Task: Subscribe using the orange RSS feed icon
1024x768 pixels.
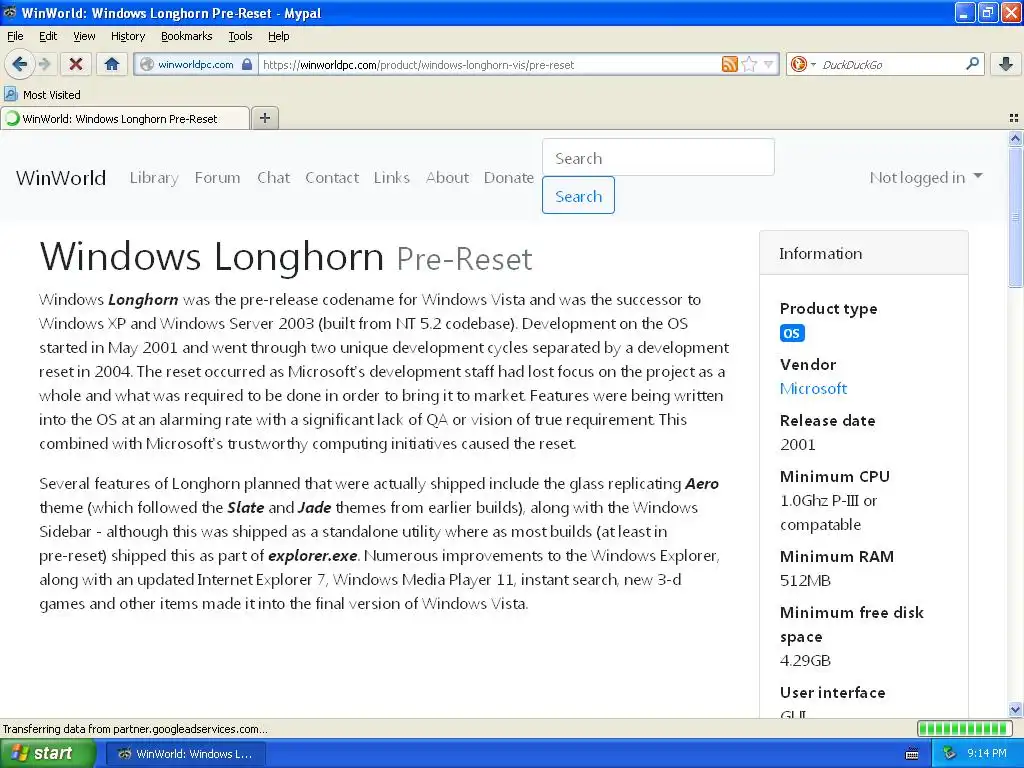Action: 729,64
